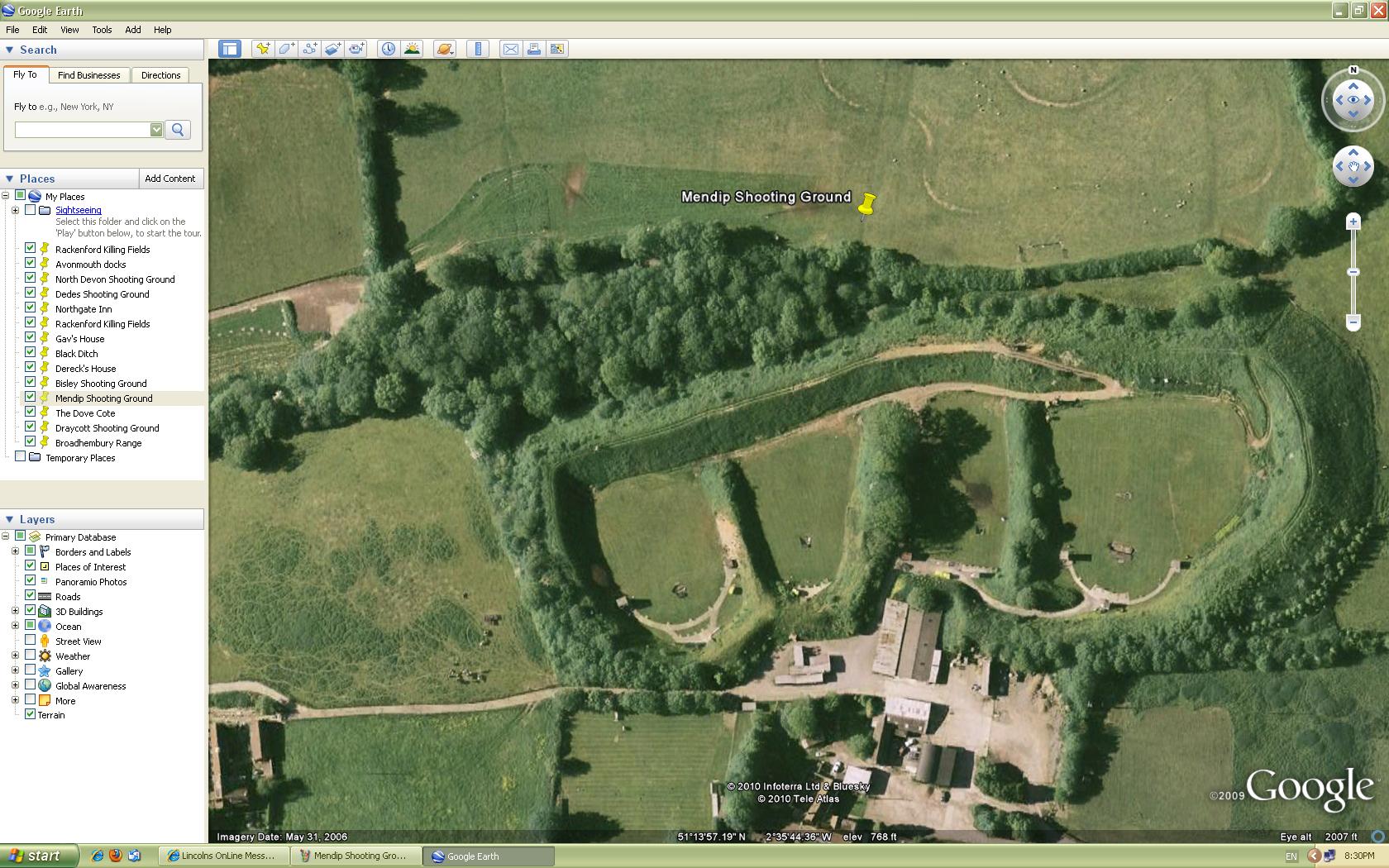Toggle the sunlight icon in toolbar
The image size is (1389, 868).
(x=412, y=49)
